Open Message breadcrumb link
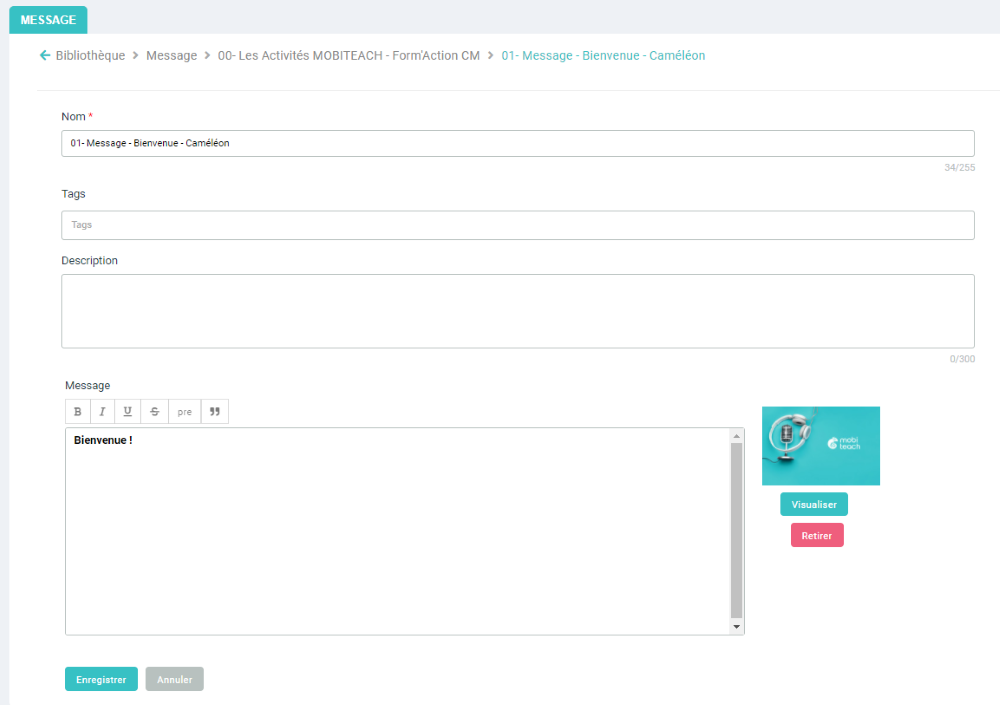 pos(172,56)
